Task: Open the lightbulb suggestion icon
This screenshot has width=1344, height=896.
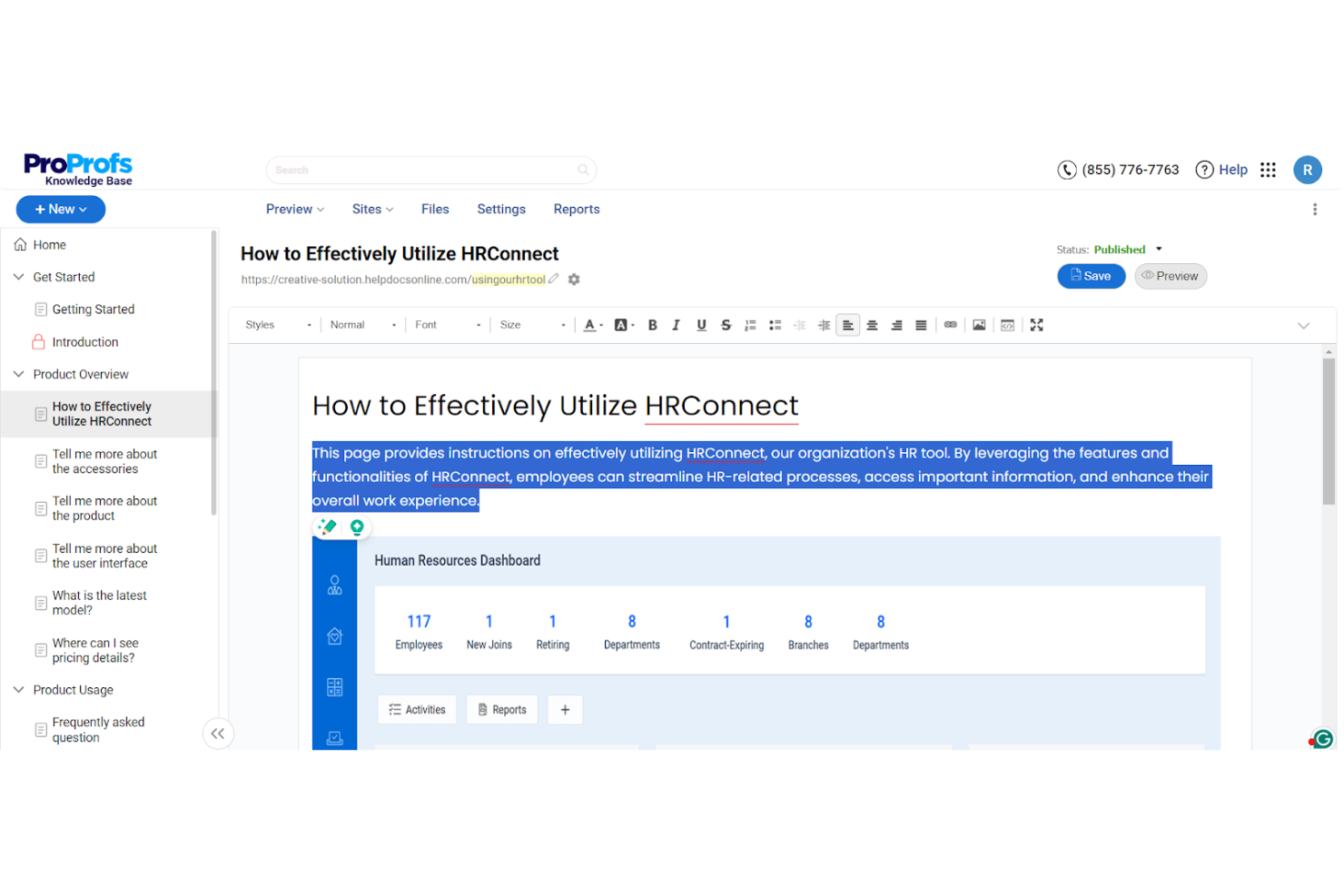Action: [356, 526]
